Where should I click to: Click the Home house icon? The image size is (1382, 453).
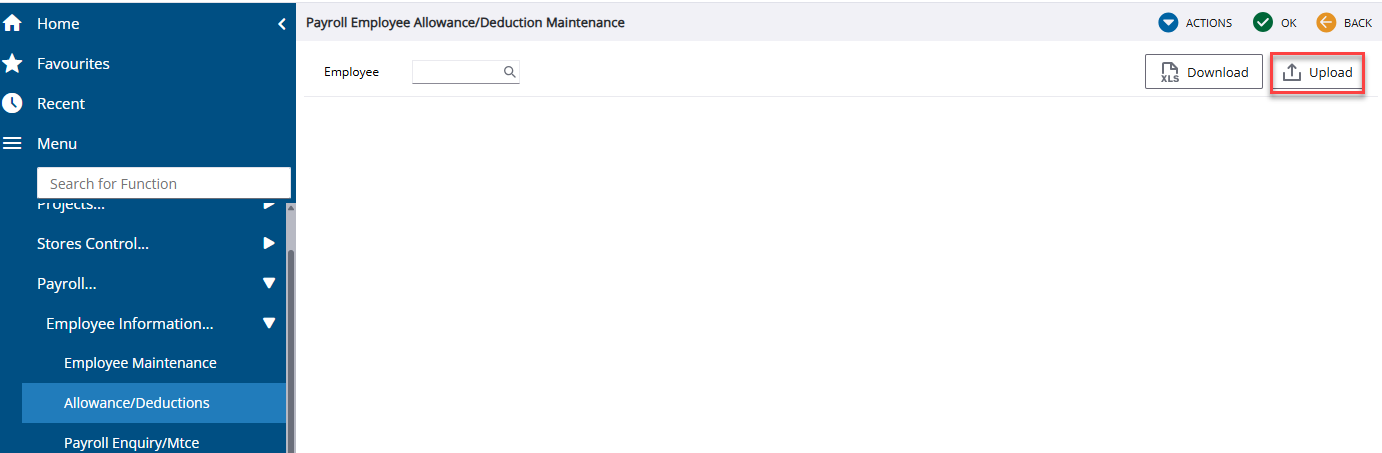(12, 23)
